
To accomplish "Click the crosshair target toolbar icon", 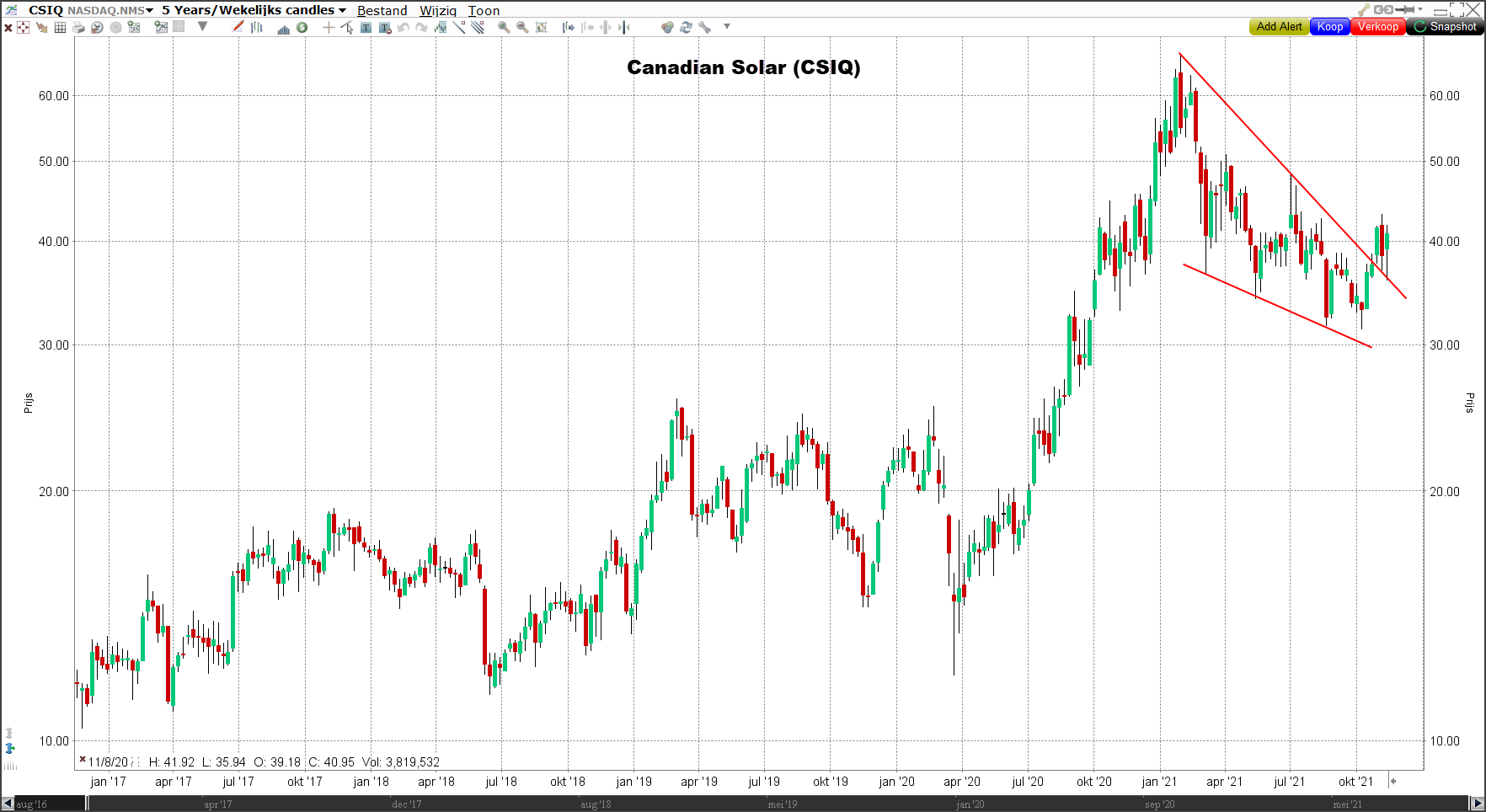I will pos(23,27).
